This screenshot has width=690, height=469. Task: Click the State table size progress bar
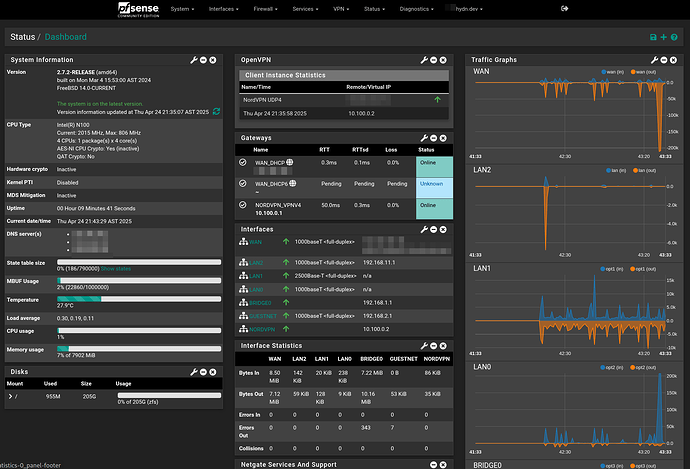[139, 262]
